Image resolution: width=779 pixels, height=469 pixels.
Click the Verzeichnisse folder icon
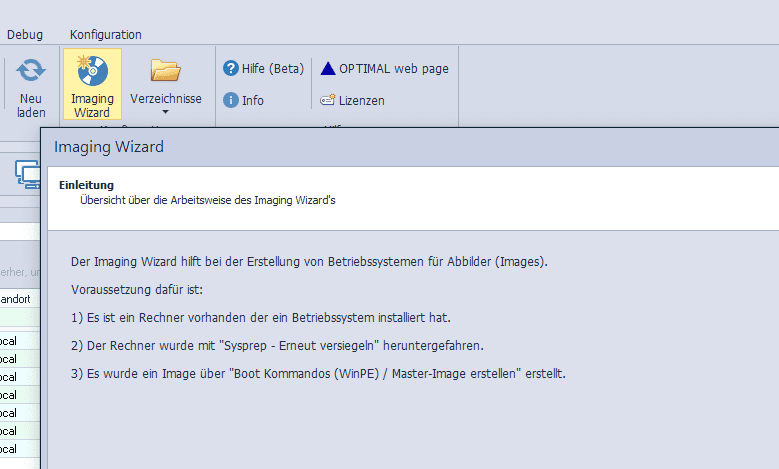point(165,70)
